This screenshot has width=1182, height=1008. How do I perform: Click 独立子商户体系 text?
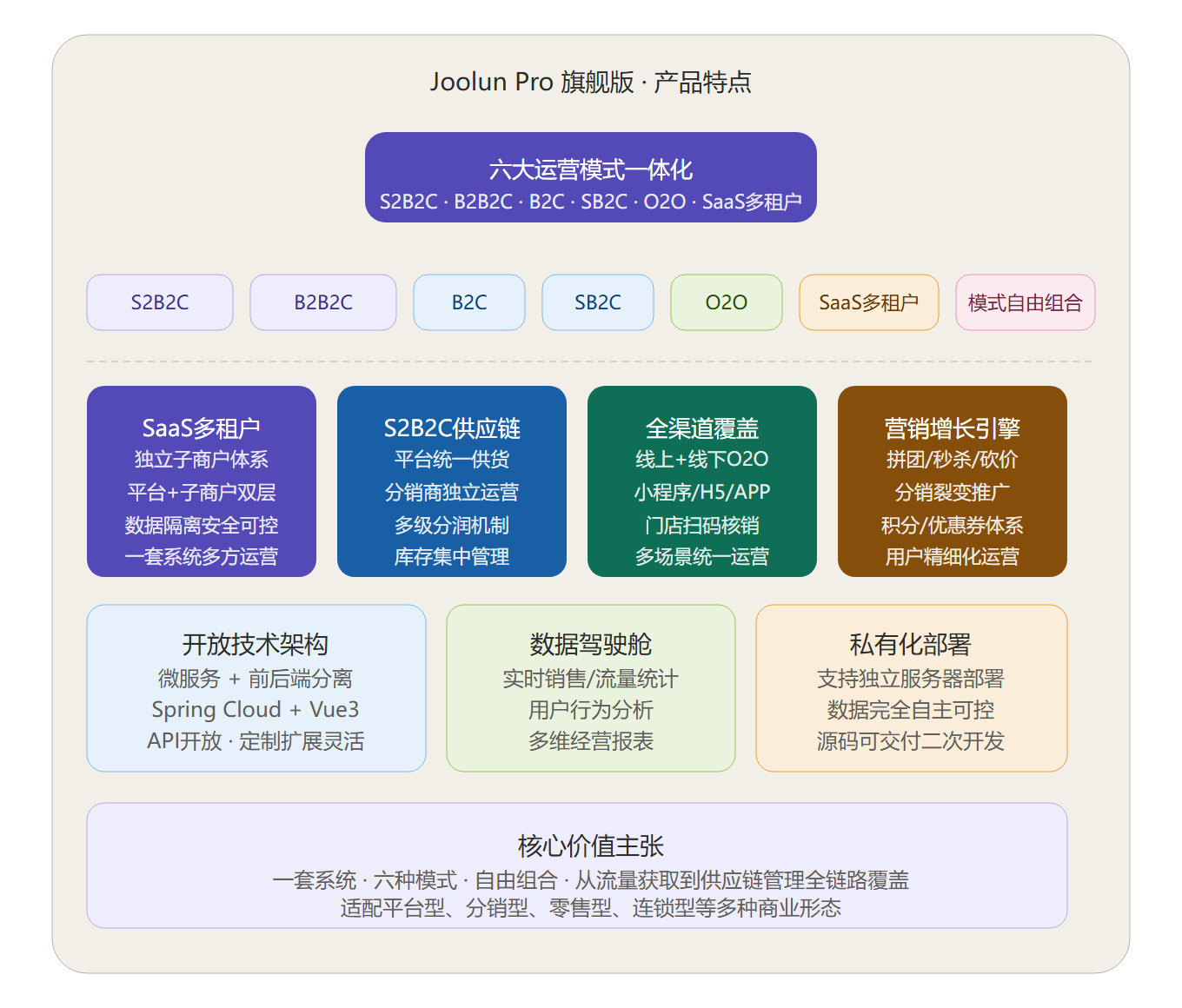pos(202,460)
